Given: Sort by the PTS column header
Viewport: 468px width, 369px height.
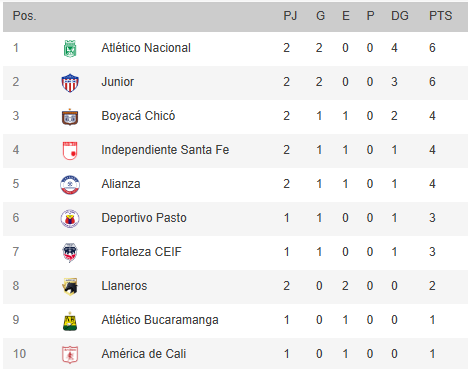Looking at the screenshot, I should click(440, 16).
